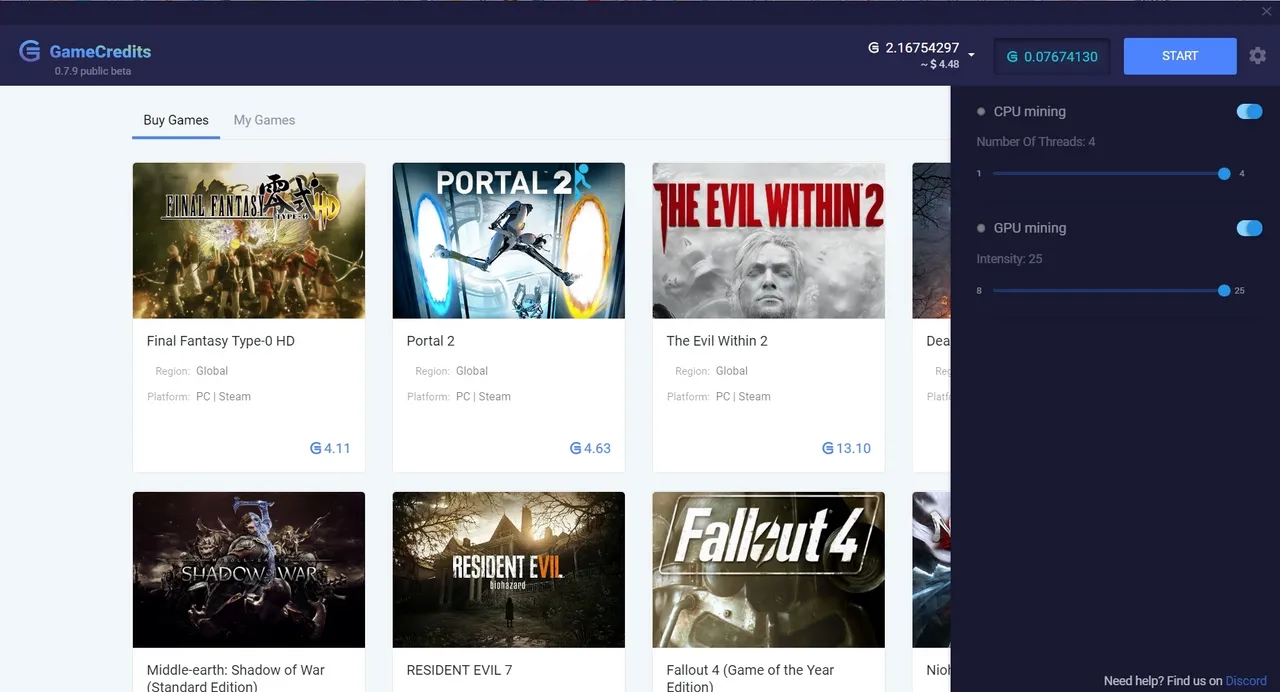Viewport: 1280px width, 692px height.
Task: Open the Resident Evil 7 cover image
Action: pos(509,570)
